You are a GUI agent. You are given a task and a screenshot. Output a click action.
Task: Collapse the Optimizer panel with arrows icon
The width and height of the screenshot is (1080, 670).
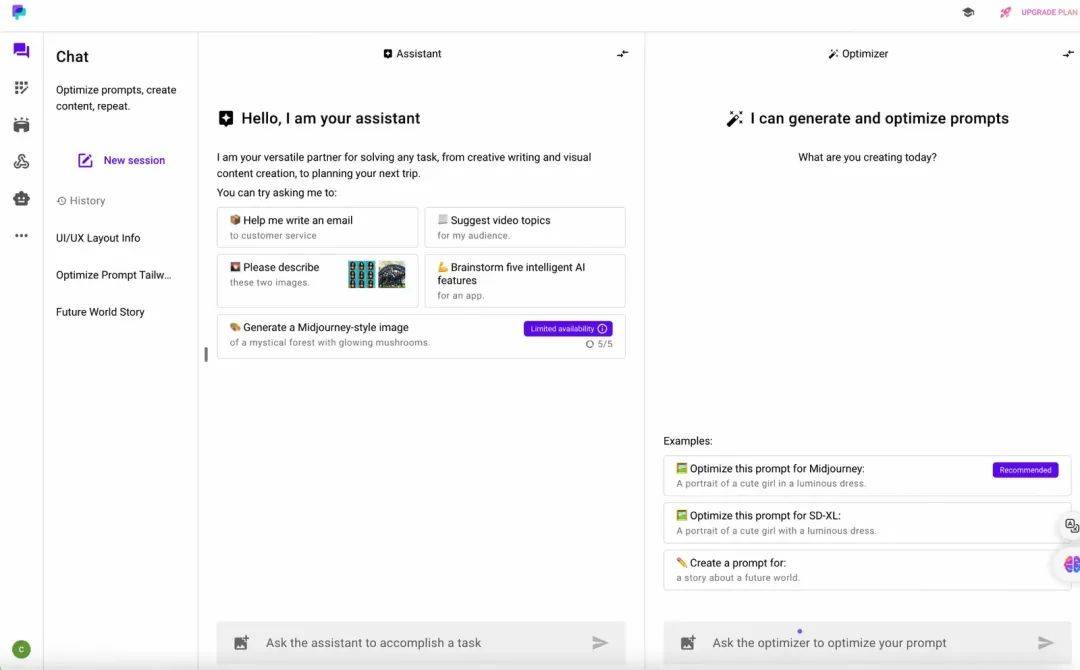tap(1068, 54)
